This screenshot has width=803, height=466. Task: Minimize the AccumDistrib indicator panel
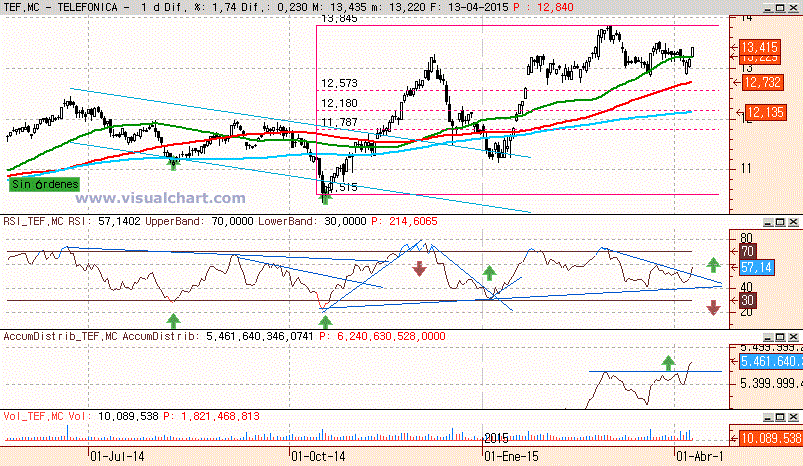768,337
